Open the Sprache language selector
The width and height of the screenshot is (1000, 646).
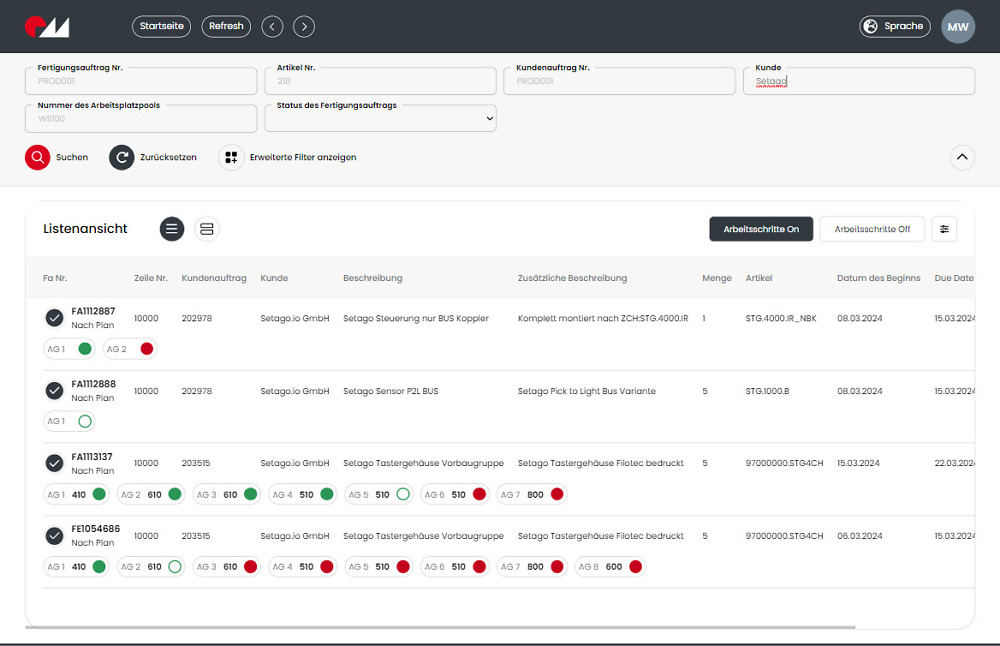pyautogui.click(x=895, y=27)
